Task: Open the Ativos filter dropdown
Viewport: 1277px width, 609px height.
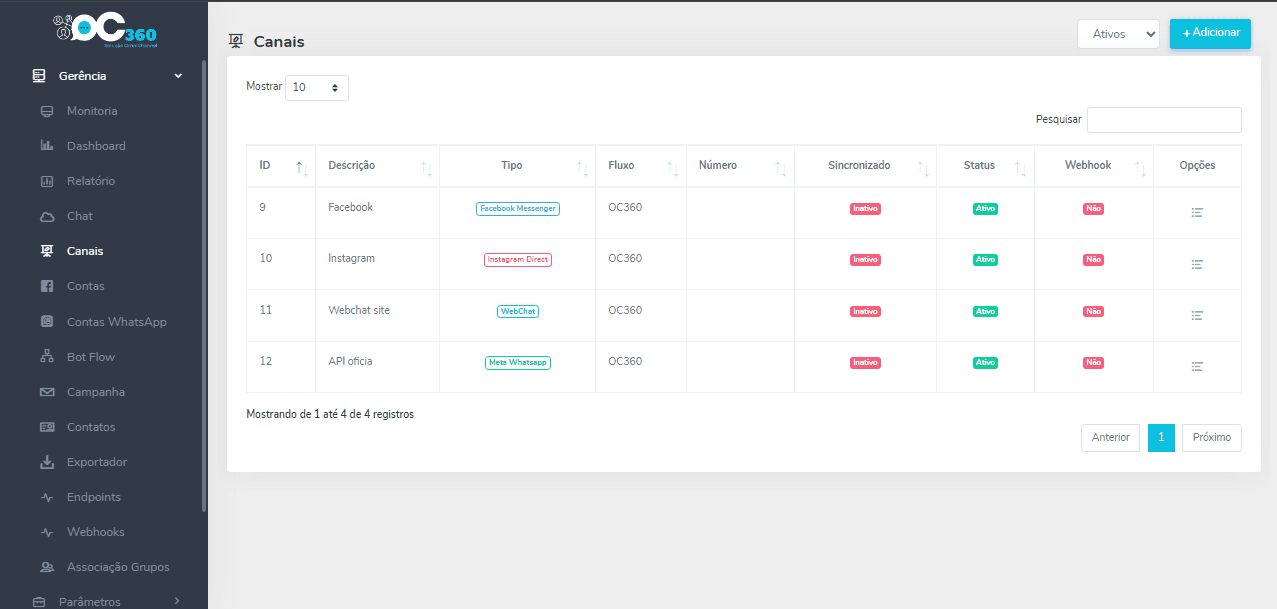Action: click(x=1118, y=34)
